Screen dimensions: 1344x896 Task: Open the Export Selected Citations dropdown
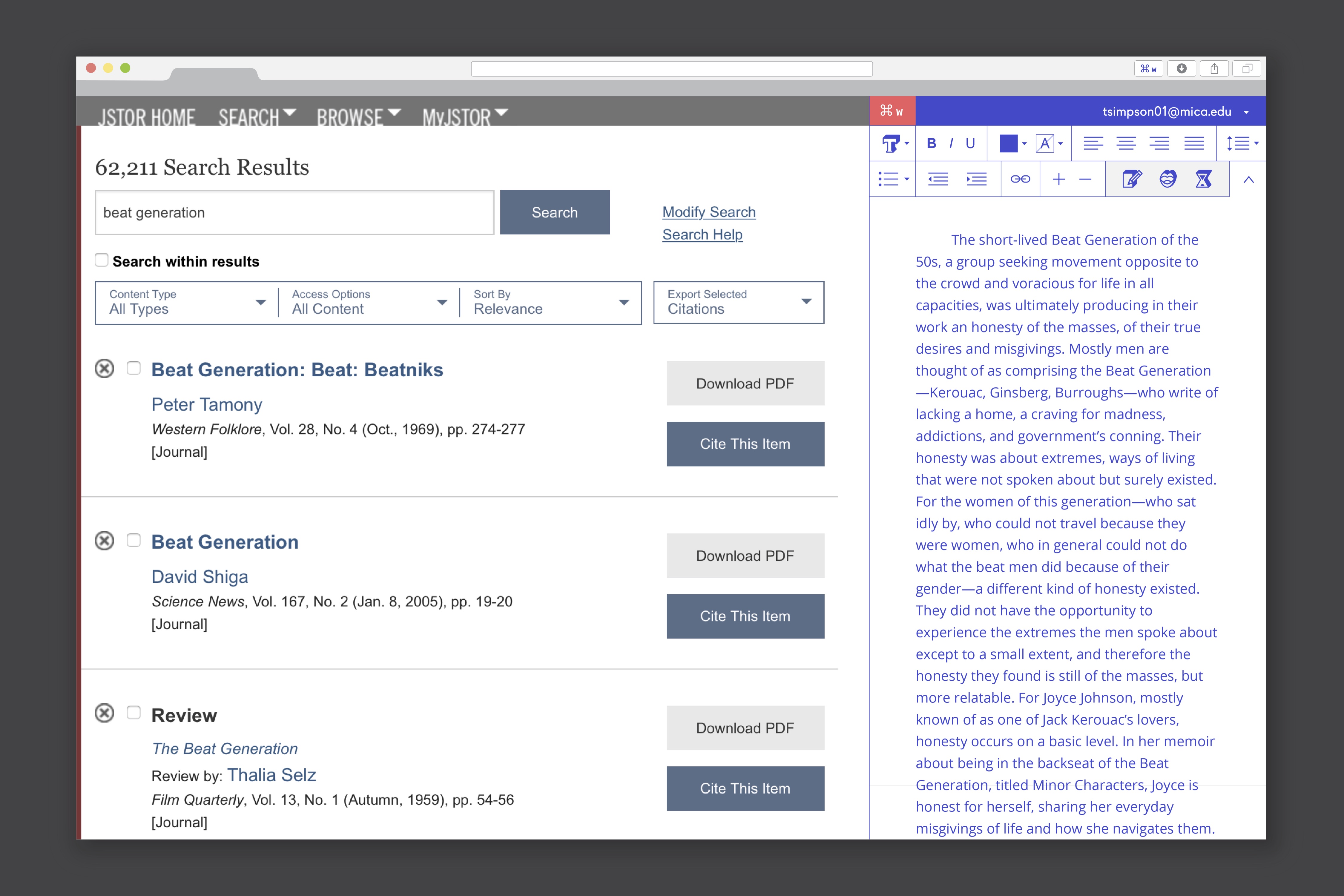pos(738,302)
